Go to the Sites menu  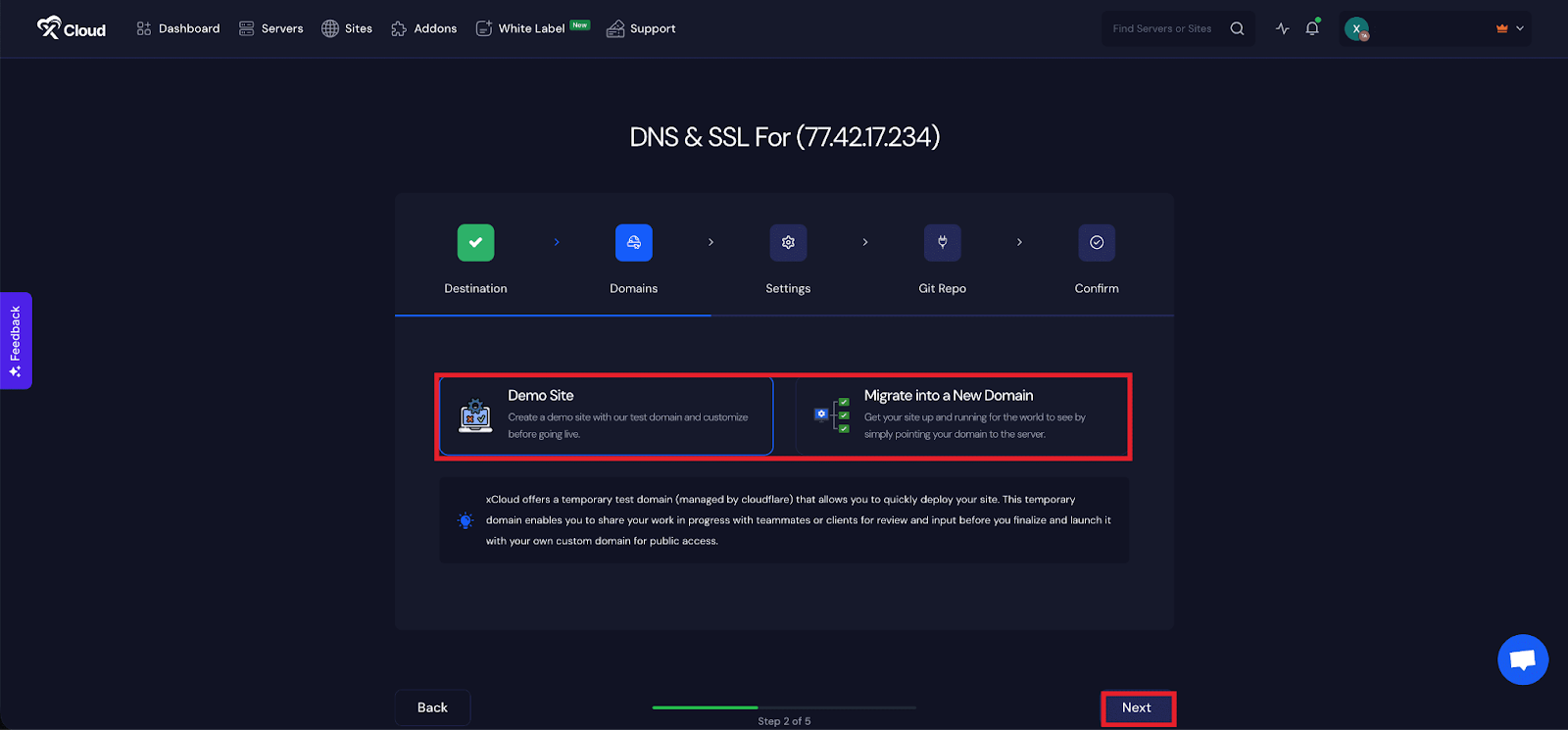tap(347, 28)
